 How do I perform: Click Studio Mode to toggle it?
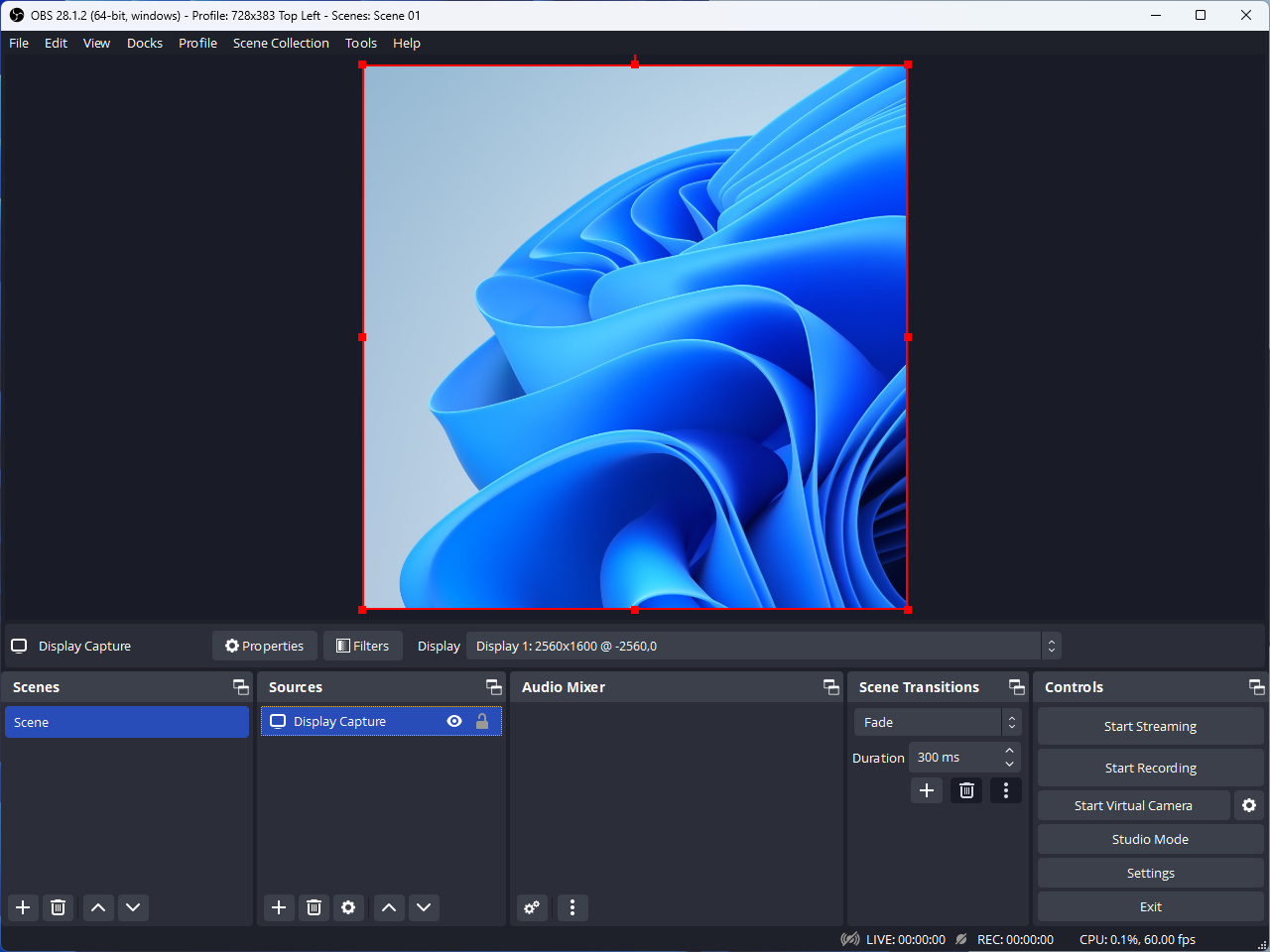pos(1150,839)
